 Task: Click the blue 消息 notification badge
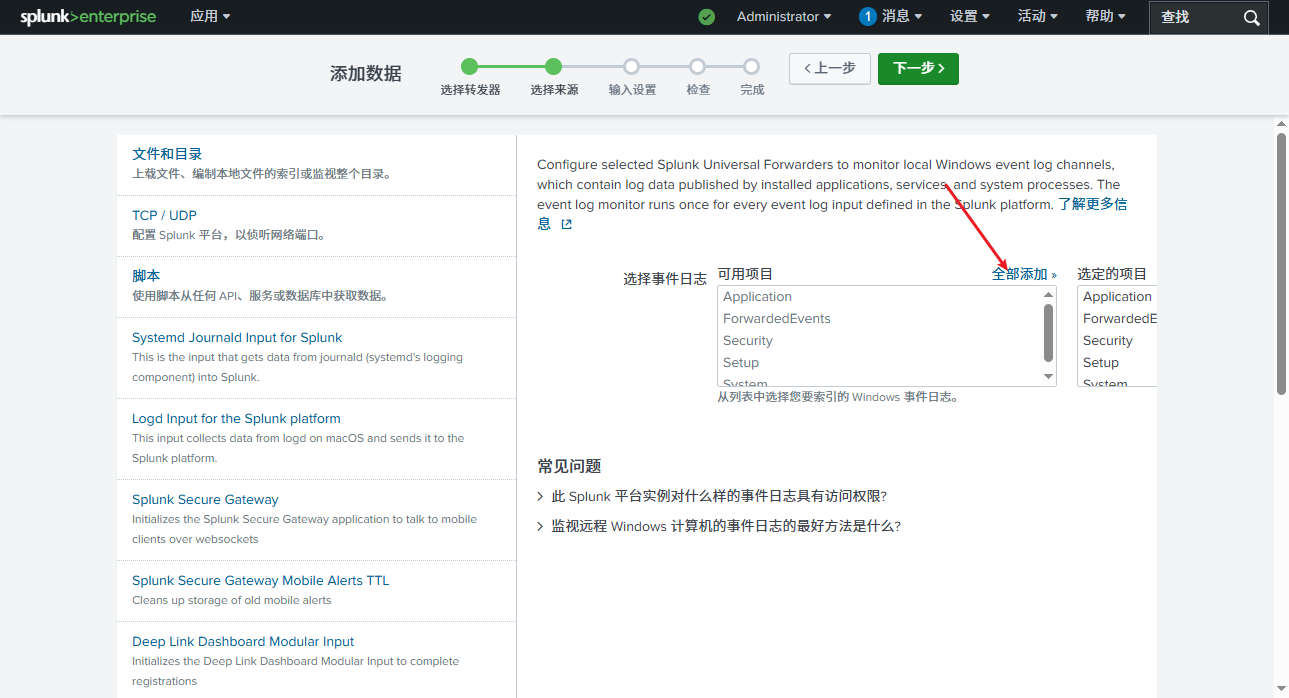pyautogui.click(x=868, y=16)
